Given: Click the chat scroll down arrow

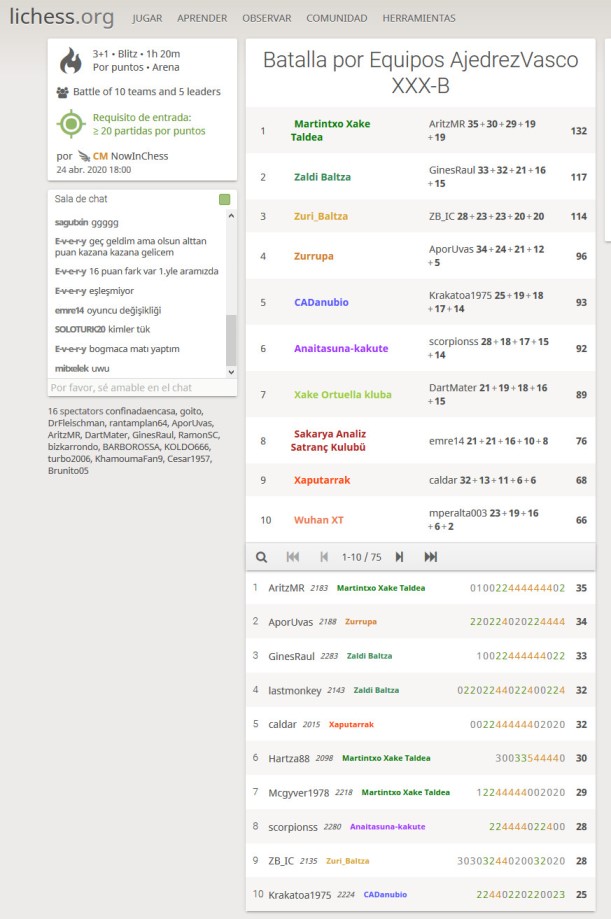Looking at the screenshot, I should pos(231,371).
